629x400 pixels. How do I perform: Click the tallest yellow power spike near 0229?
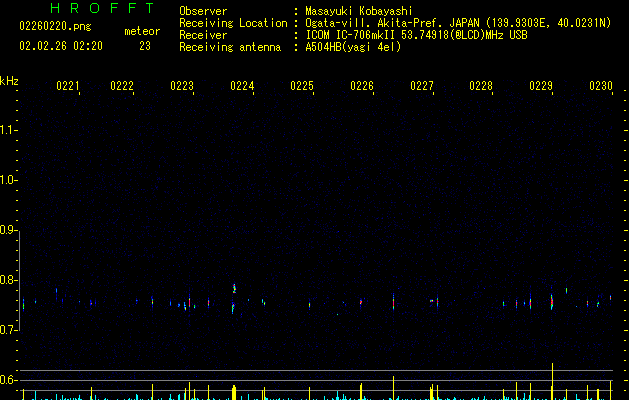[x=552, y=381]
